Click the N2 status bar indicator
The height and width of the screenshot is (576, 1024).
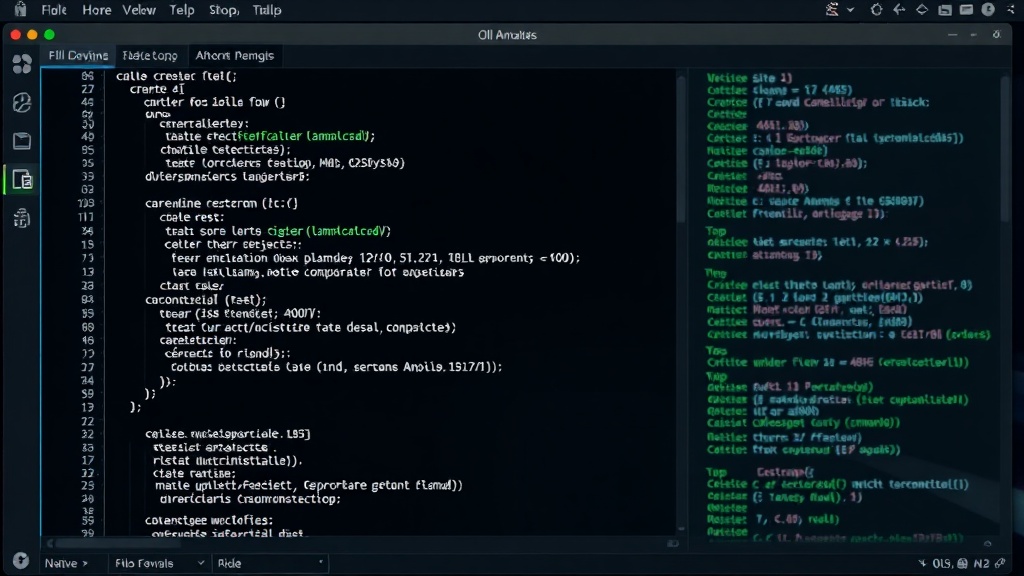tap(982, 563)
